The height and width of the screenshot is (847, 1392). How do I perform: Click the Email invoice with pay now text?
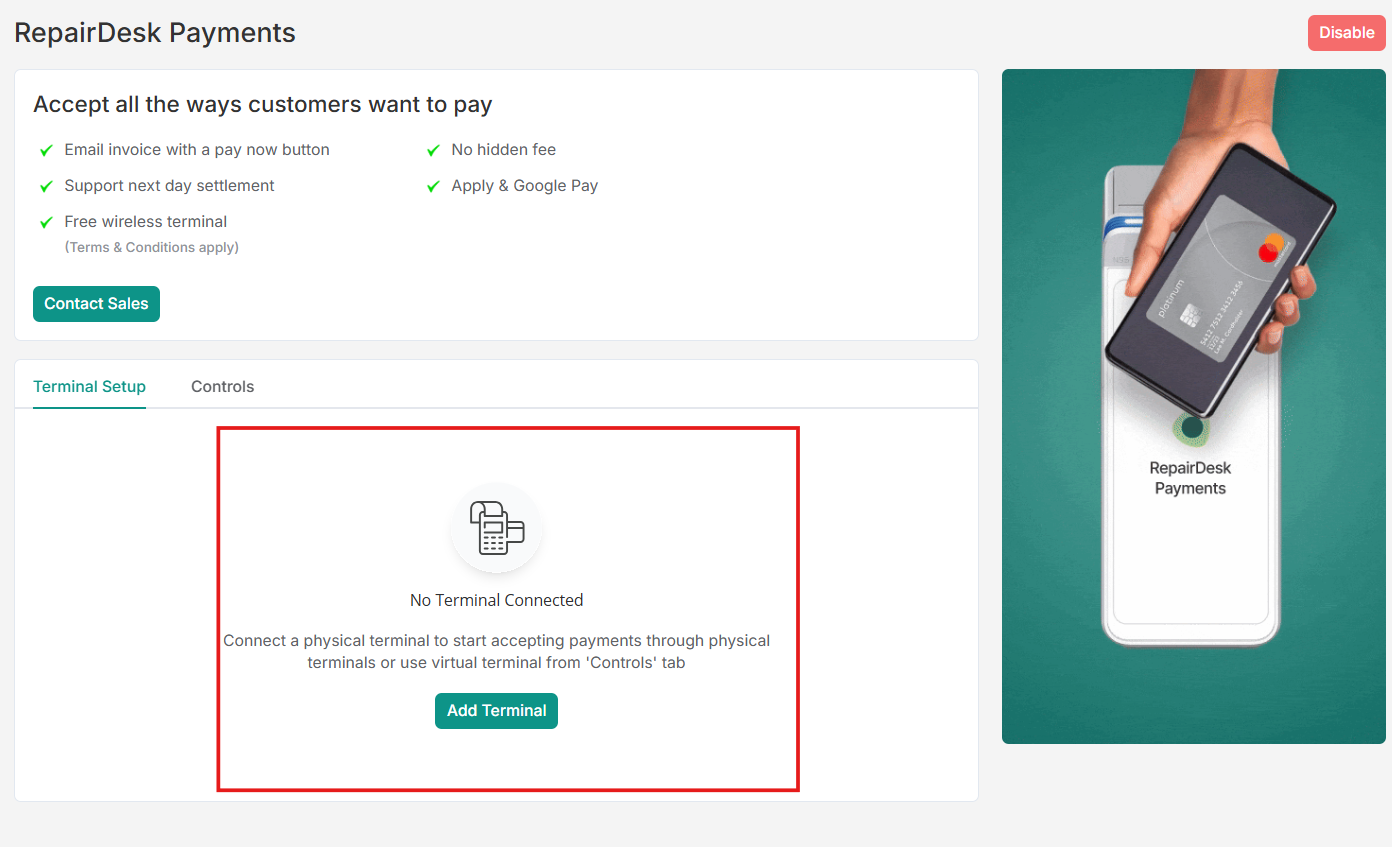[x=197, y=150]
